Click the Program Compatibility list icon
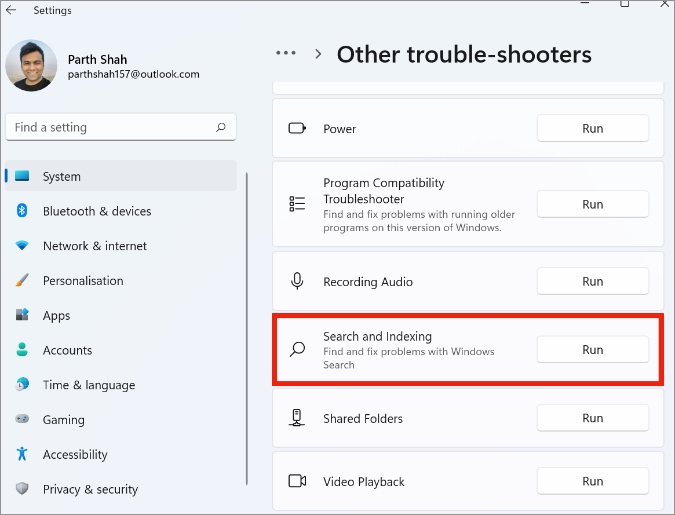Image resolution: width=675 pixels, height=515 pixels. pyautogui.click(x=297, y=204)
